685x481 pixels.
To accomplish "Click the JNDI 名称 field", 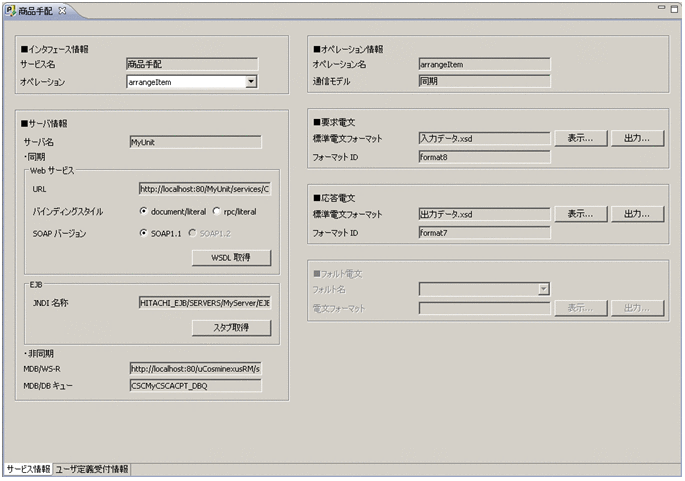I will click(204, 303).
